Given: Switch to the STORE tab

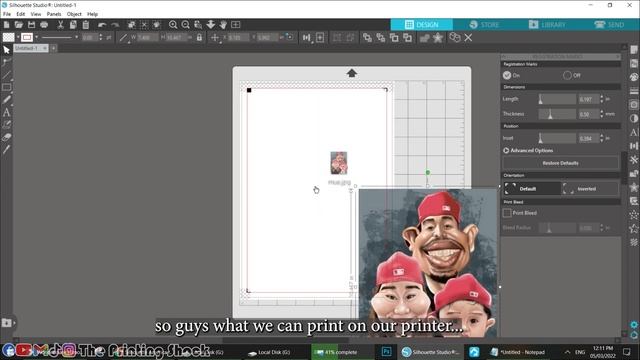Looking at the screenshot, I should pos(484,24).
